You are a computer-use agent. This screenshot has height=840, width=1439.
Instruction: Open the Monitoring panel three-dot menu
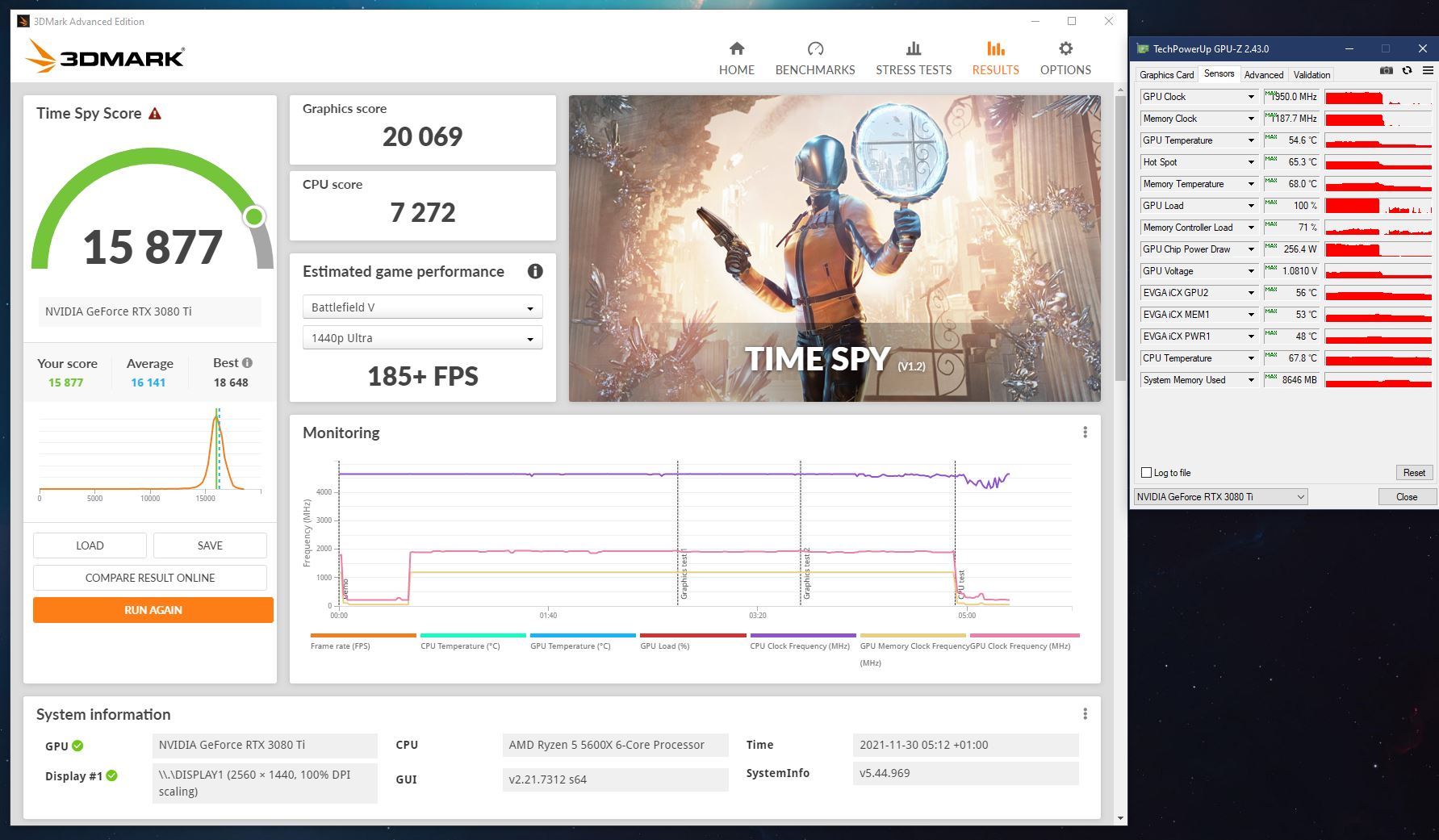point(1085,433)
